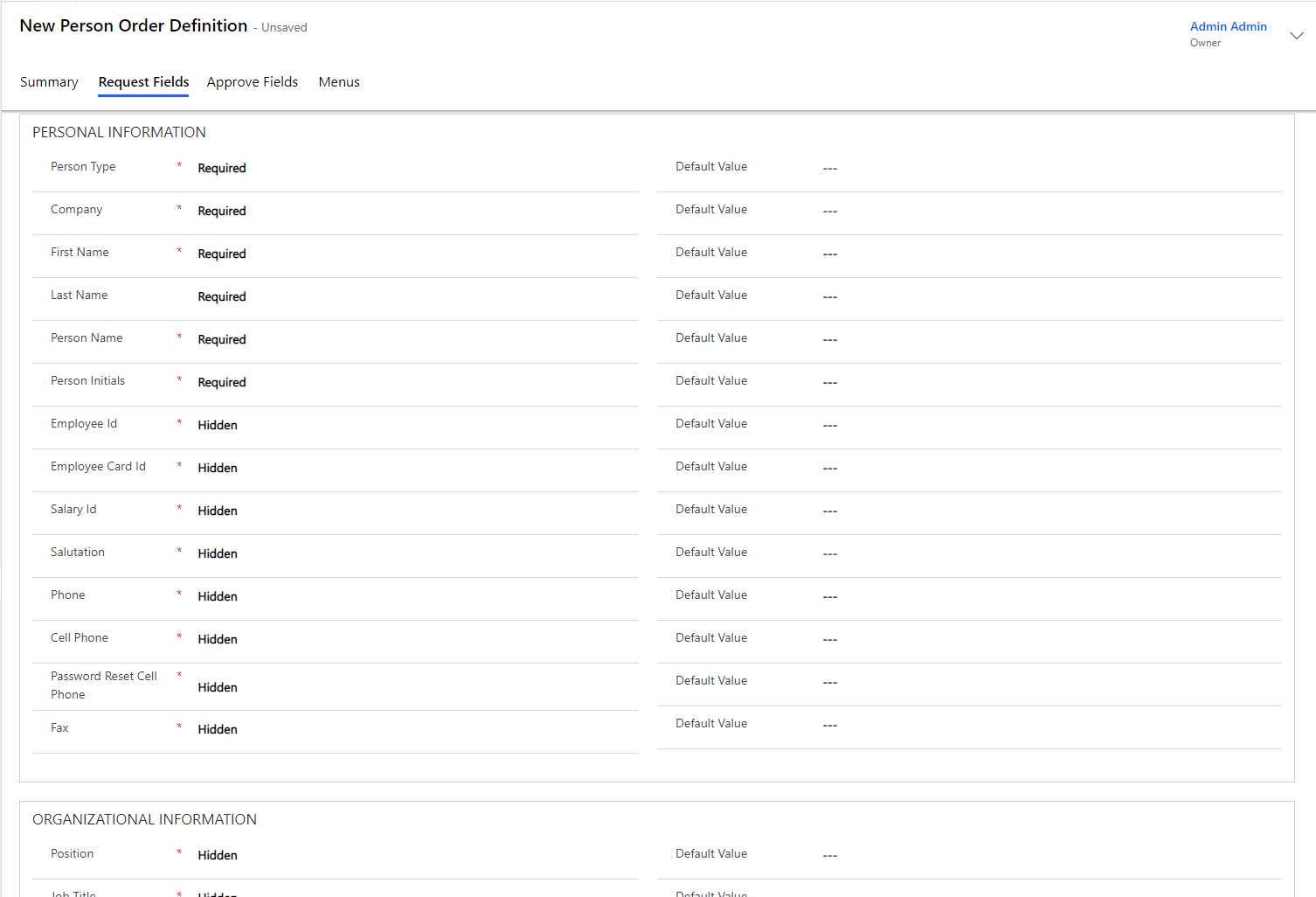The width and height of the screenshot is (1316, 897).
Task: Select the Last Name Required value
Action: [x=222, y=297]
